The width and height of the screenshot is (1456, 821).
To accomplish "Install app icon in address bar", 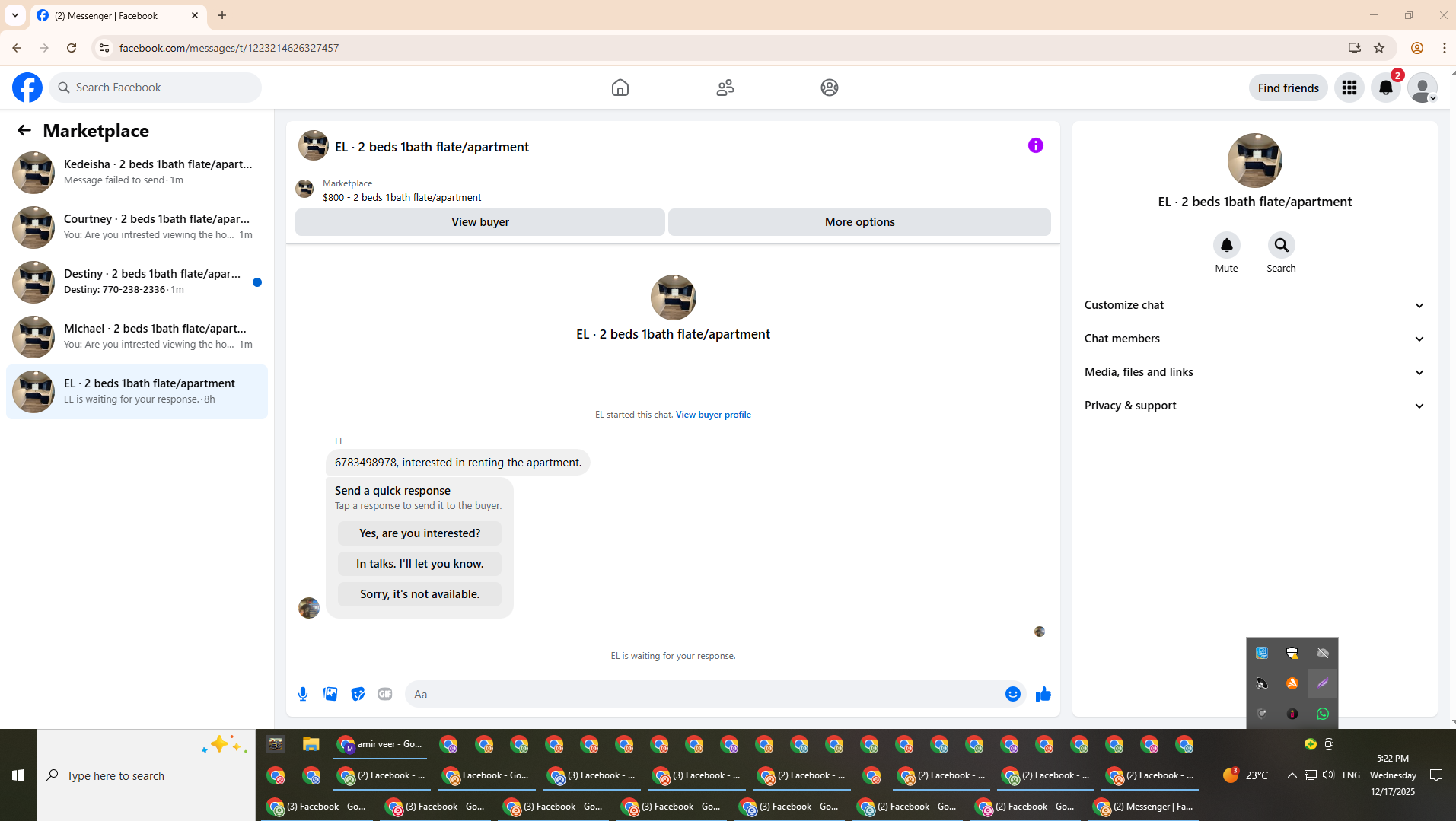I will click(1354, 48).
